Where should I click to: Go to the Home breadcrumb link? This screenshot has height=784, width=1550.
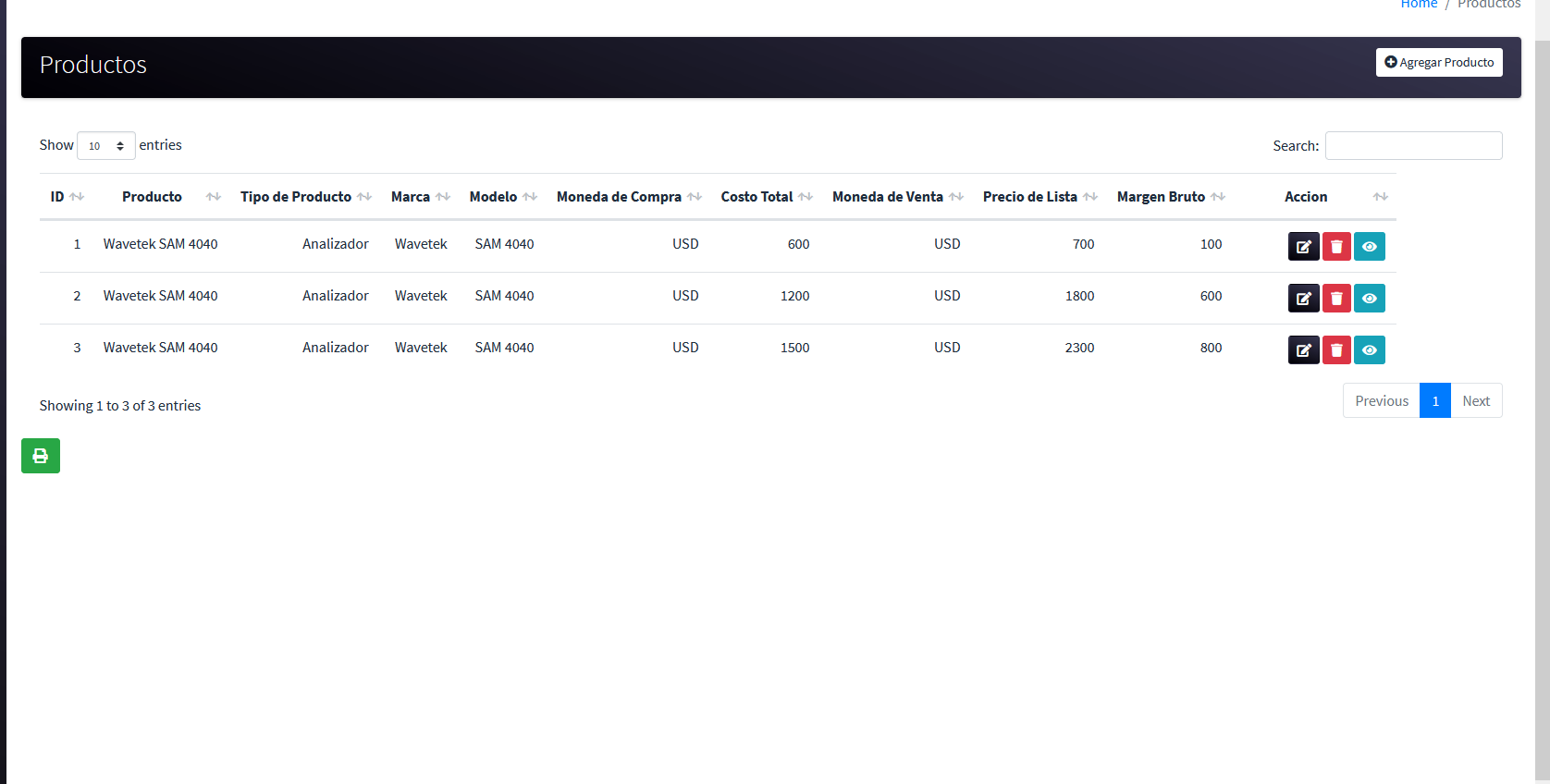(1419, 5)
